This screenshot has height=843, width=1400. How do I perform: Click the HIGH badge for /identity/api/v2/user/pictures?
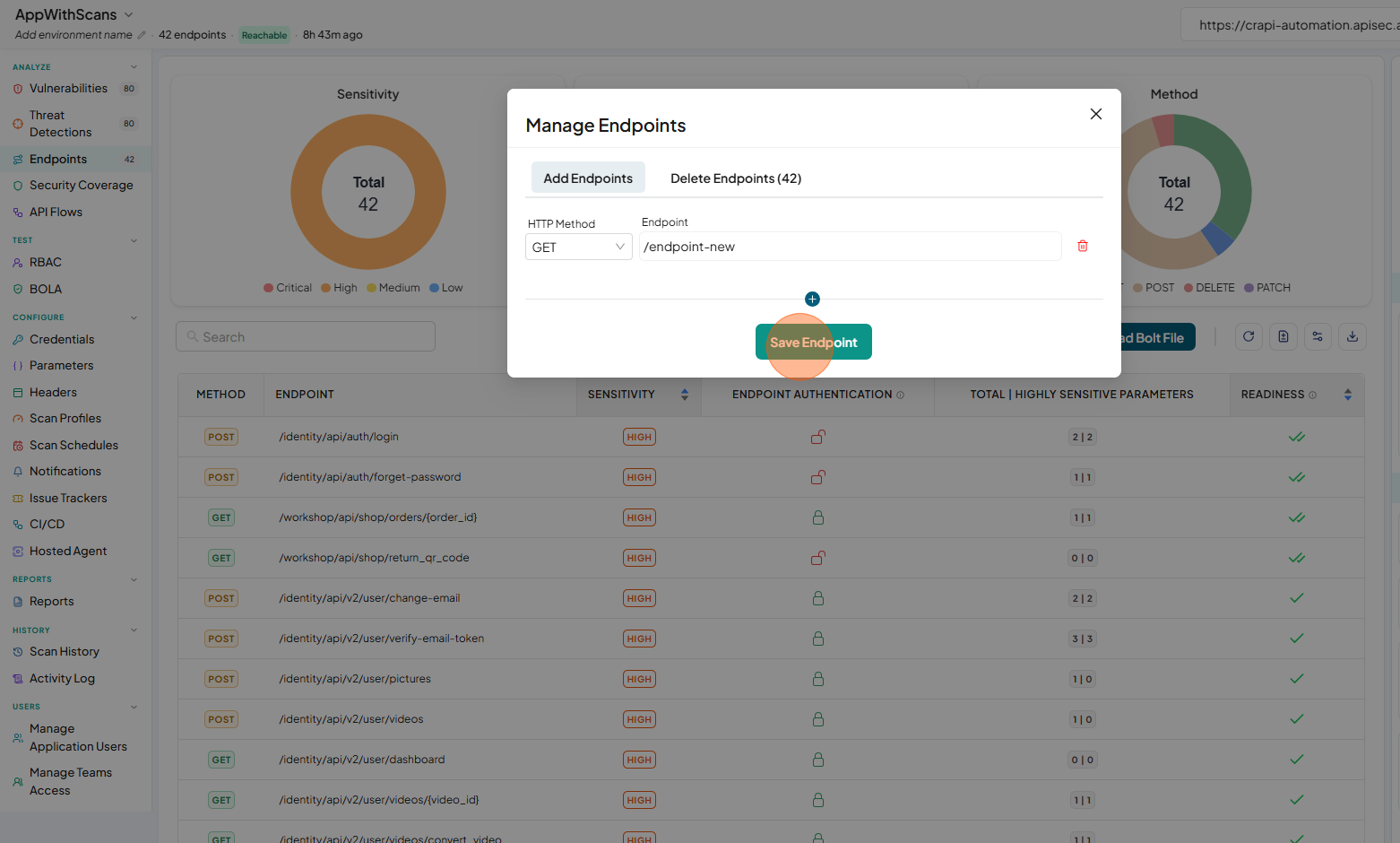coord(639,679)
